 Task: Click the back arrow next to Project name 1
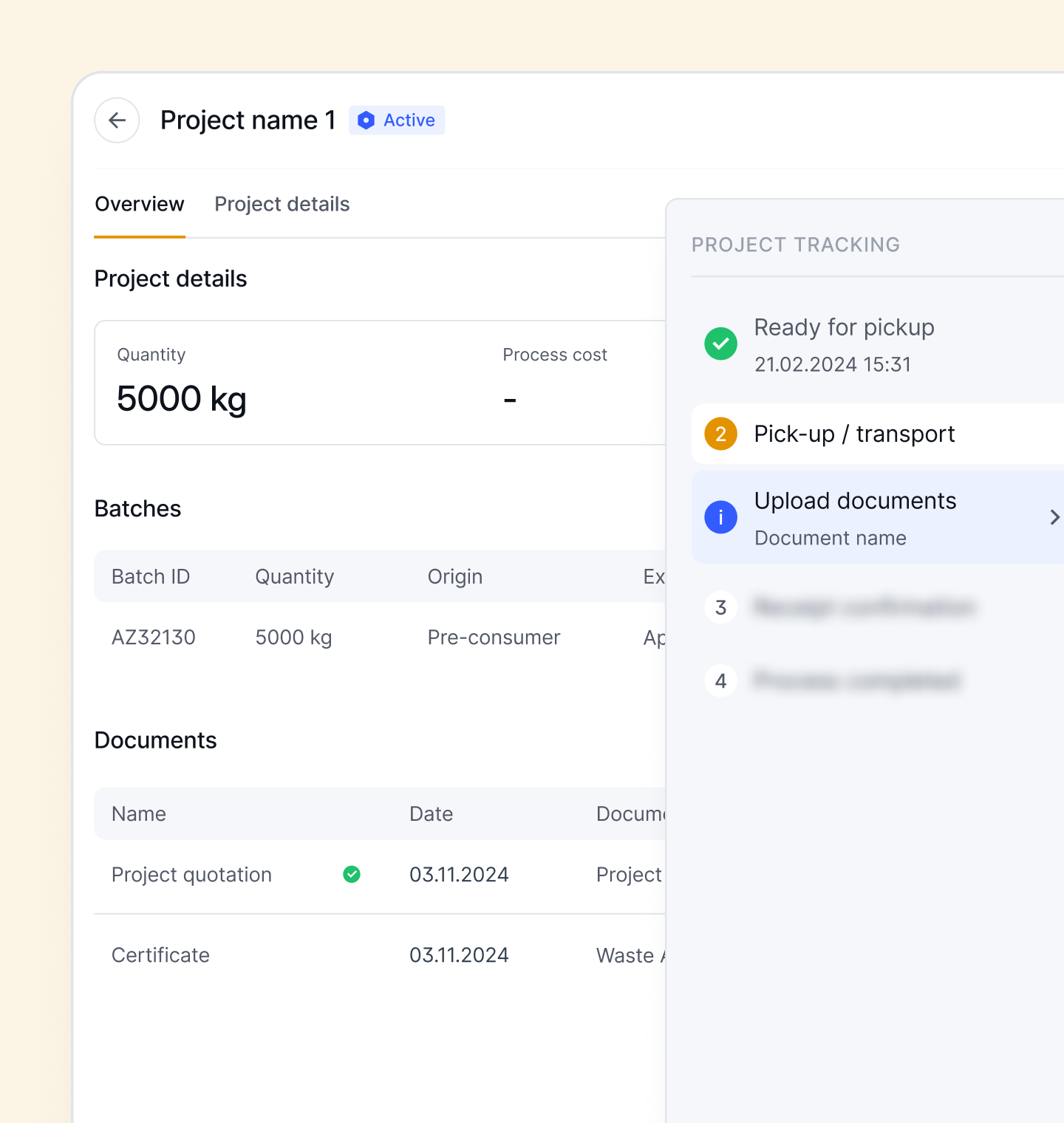(x=116, y=120)
